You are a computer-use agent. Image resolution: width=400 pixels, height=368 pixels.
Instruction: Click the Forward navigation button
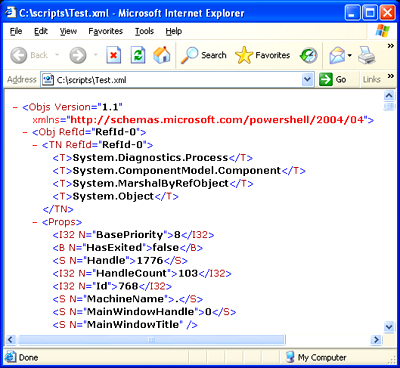pyautogui.click(x=78, y=55)
